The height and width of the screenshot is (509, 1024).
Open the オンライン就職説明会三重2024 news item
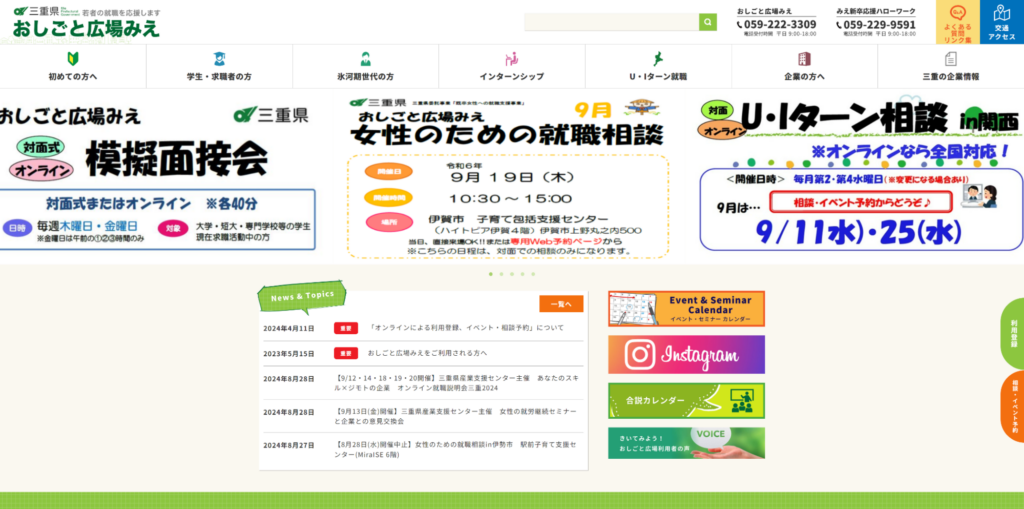(x=456, y=383)
